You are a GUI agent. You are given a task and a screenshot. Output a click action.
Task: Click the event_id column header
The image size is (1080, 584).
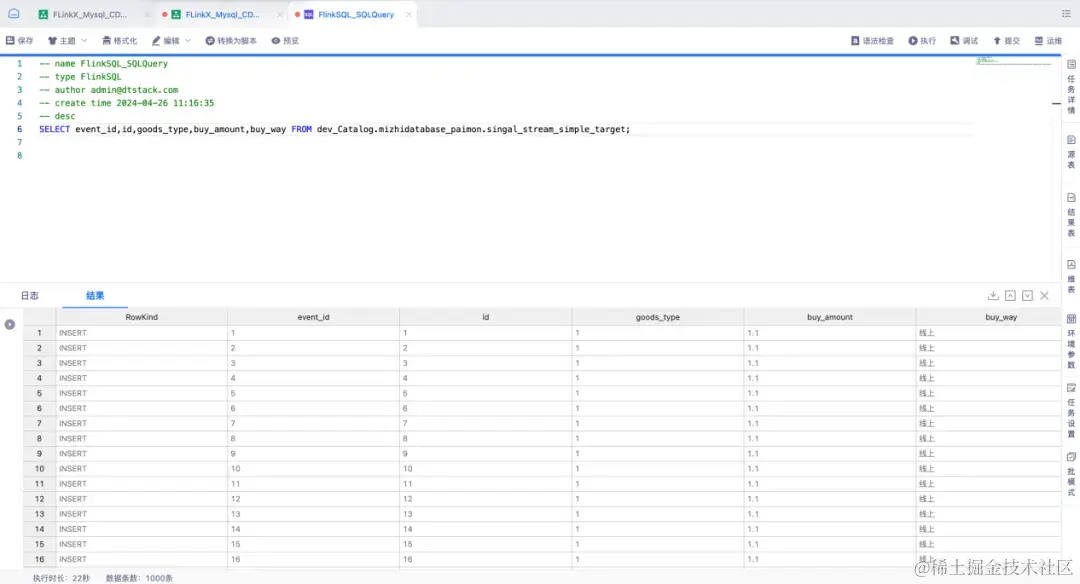[x=313, y=317]
